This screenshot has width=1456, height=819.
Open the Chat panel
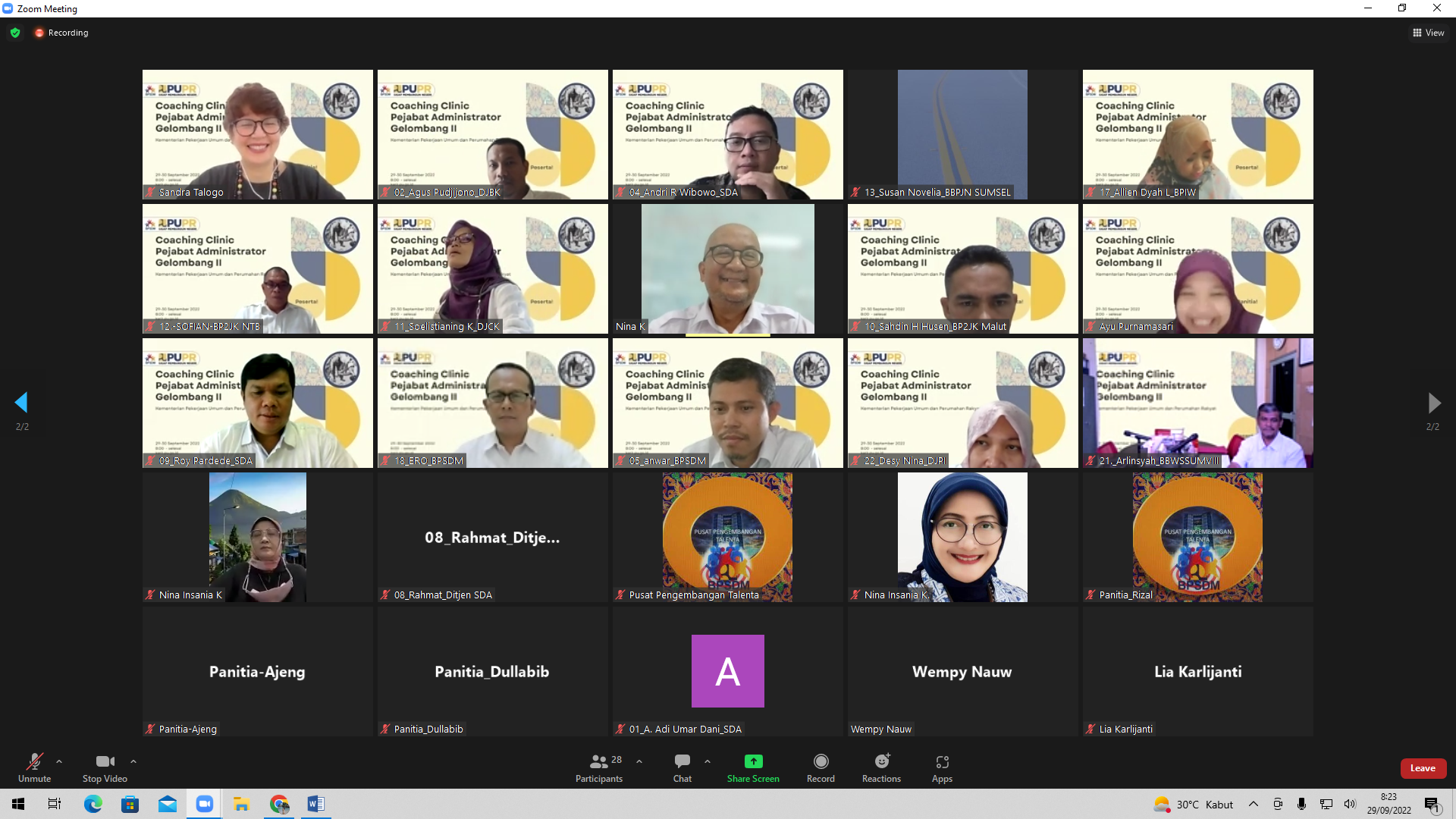point(682,767)
